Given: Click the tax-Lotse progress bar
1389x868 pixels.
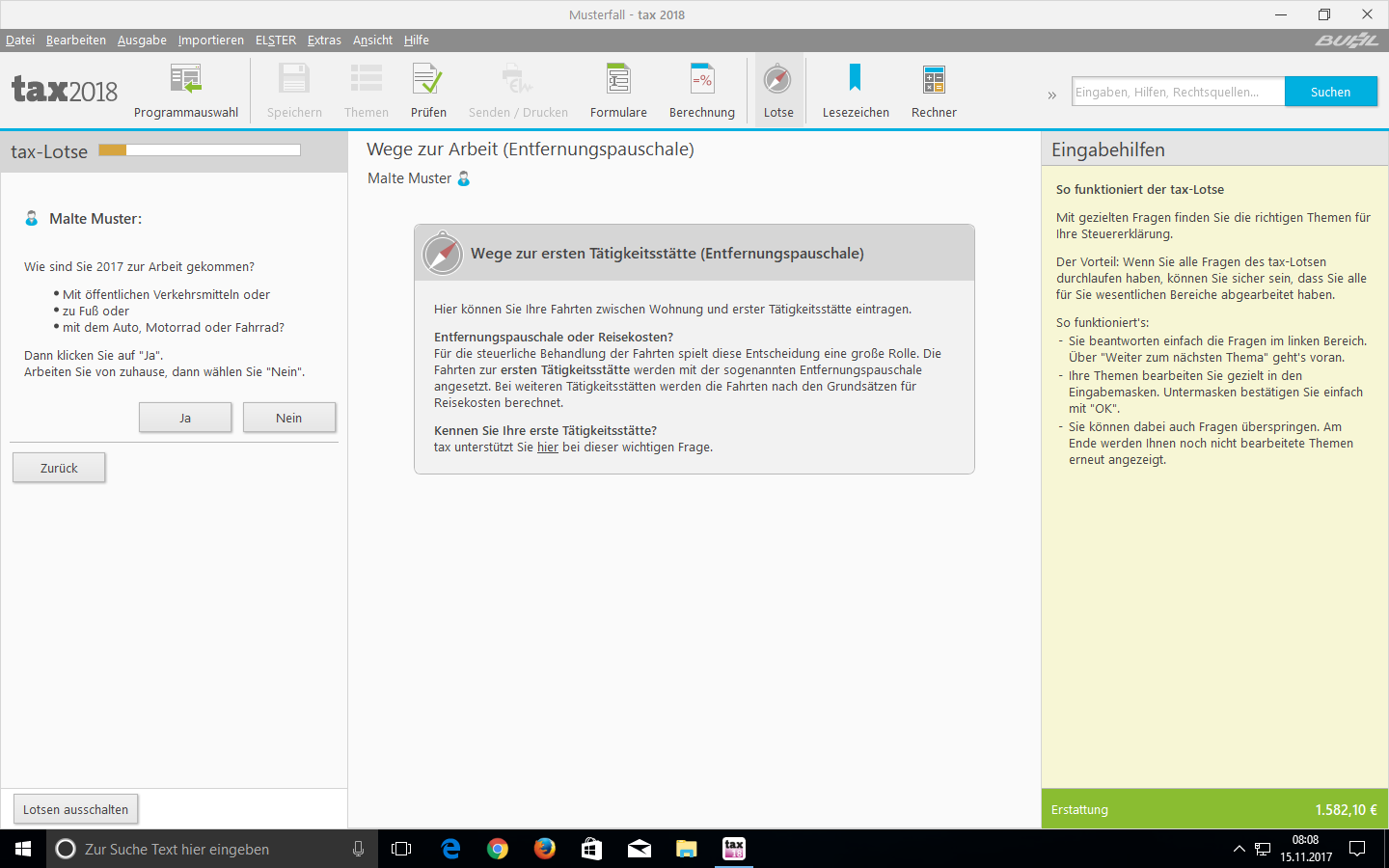Looking at the screenshot, I should [200, 150].
